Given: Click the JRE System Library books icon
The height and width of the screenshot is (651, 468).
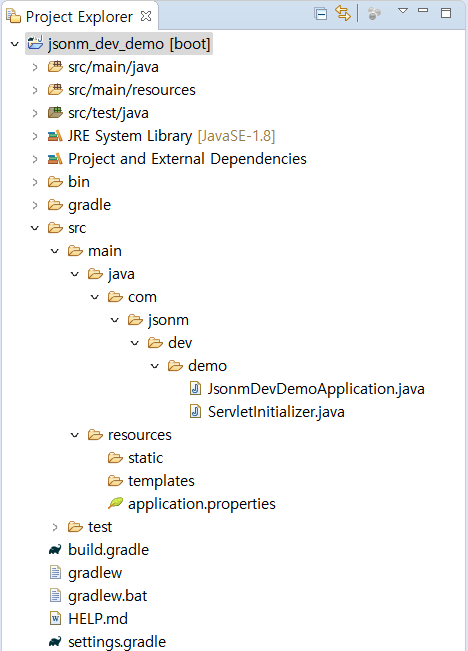Looking at the screenshot, I should tap(55, 136).
